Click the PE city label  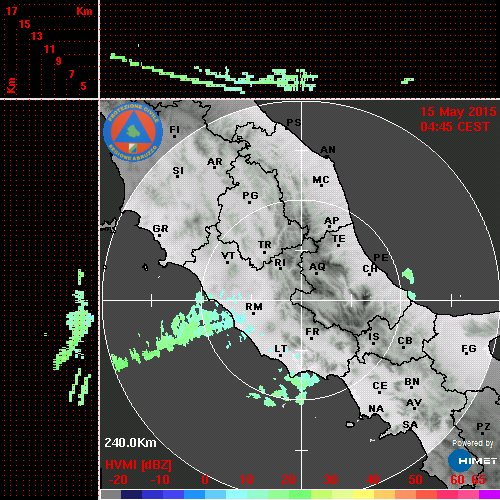pyautogui.click(x=381, y=258)
